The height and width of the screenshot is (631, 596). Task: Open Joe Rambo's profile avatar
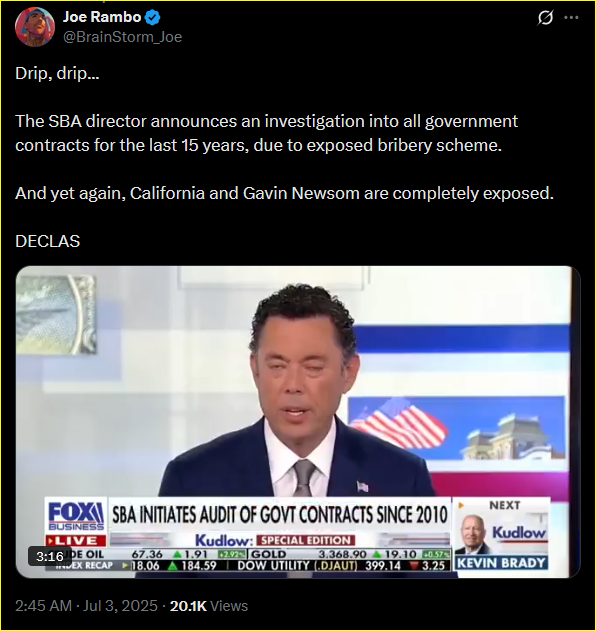[x=35, y=27]
